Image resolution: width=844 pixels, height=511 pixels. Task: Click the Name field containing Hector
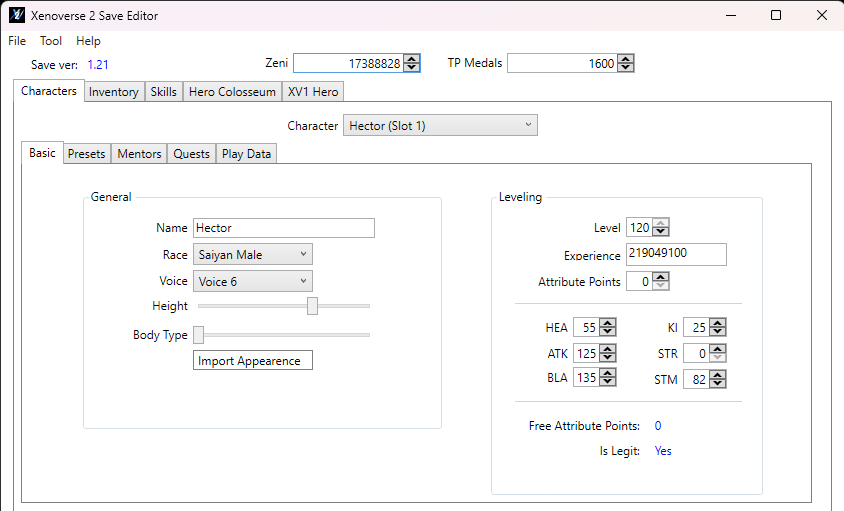coord(283,228)
